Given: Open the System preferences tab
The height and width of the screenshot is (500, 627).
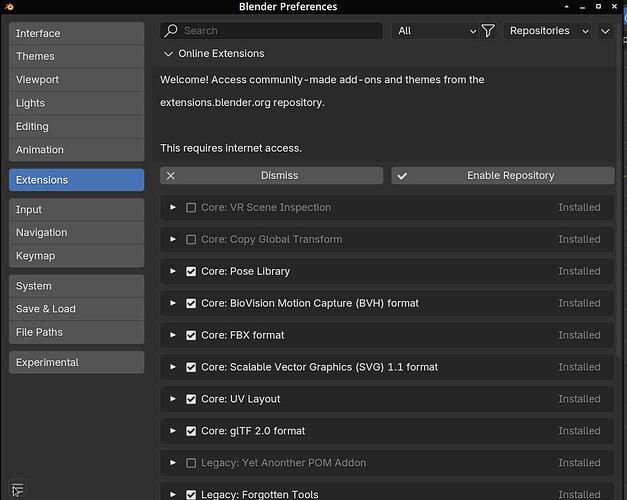Looking at the screenshot, I should point(76,286).
